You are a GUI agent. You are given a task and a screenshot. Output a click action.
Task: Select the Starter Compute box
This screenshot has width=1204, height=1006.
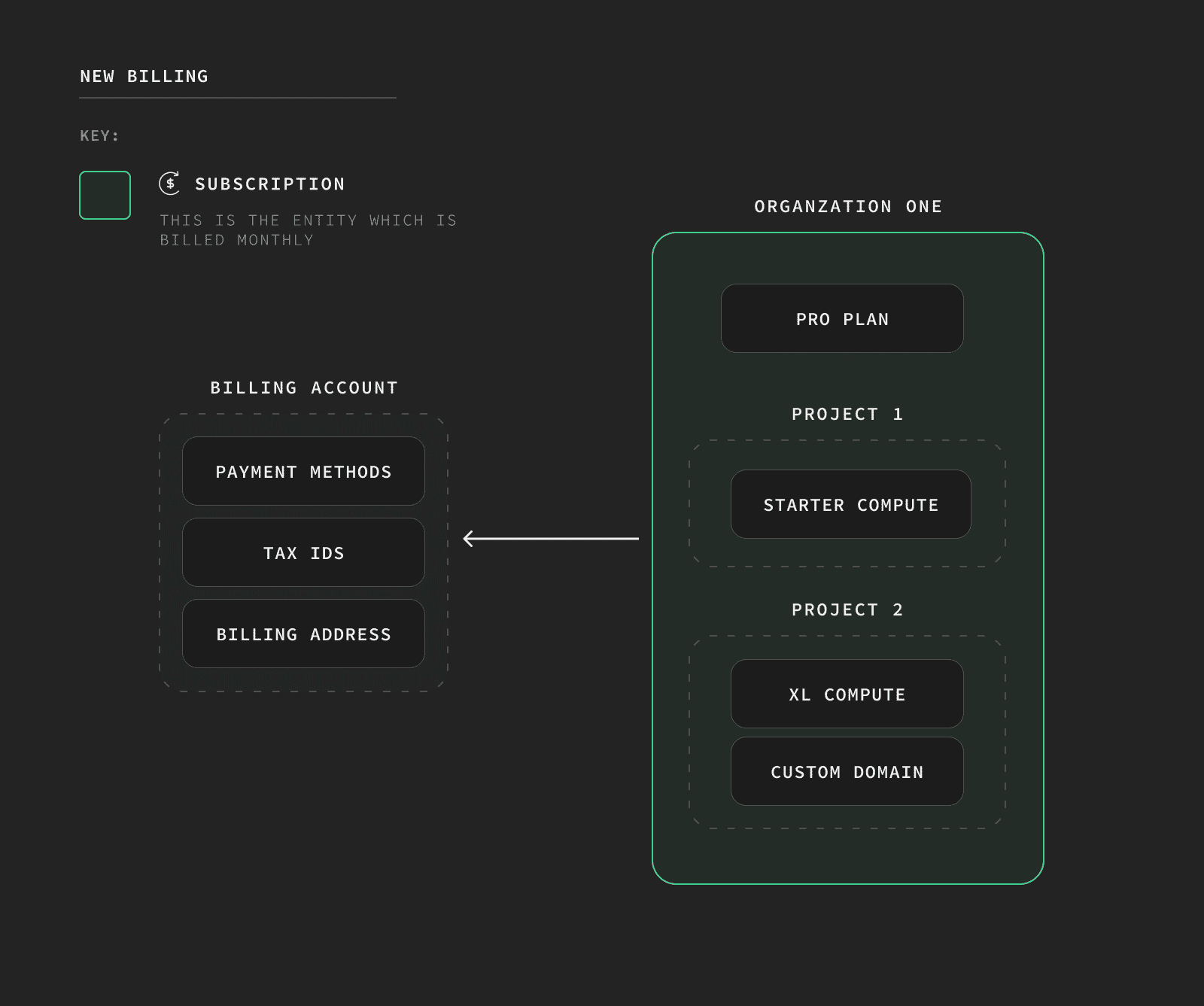[850, 505]
